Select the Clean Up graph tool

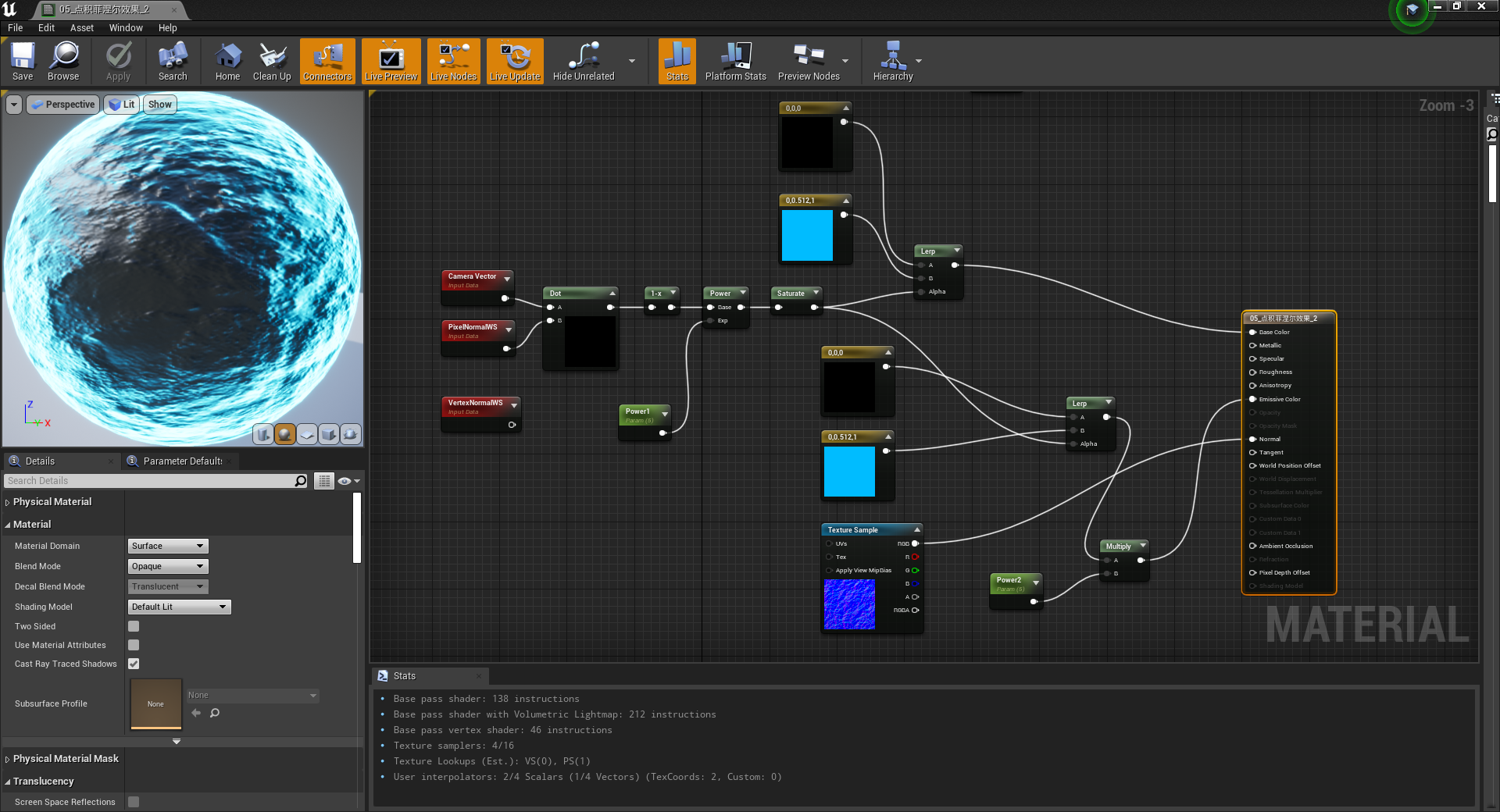point(271,61)
